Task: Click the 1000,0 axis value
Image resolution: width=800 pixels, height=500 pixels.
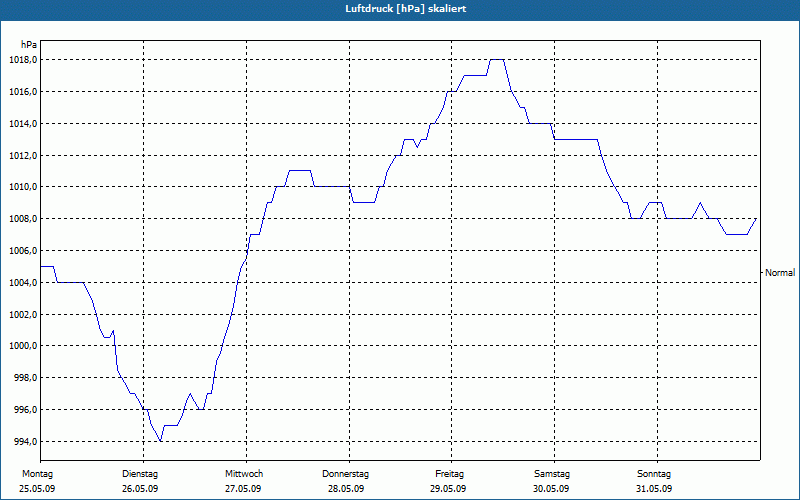Action: (22, 346)
